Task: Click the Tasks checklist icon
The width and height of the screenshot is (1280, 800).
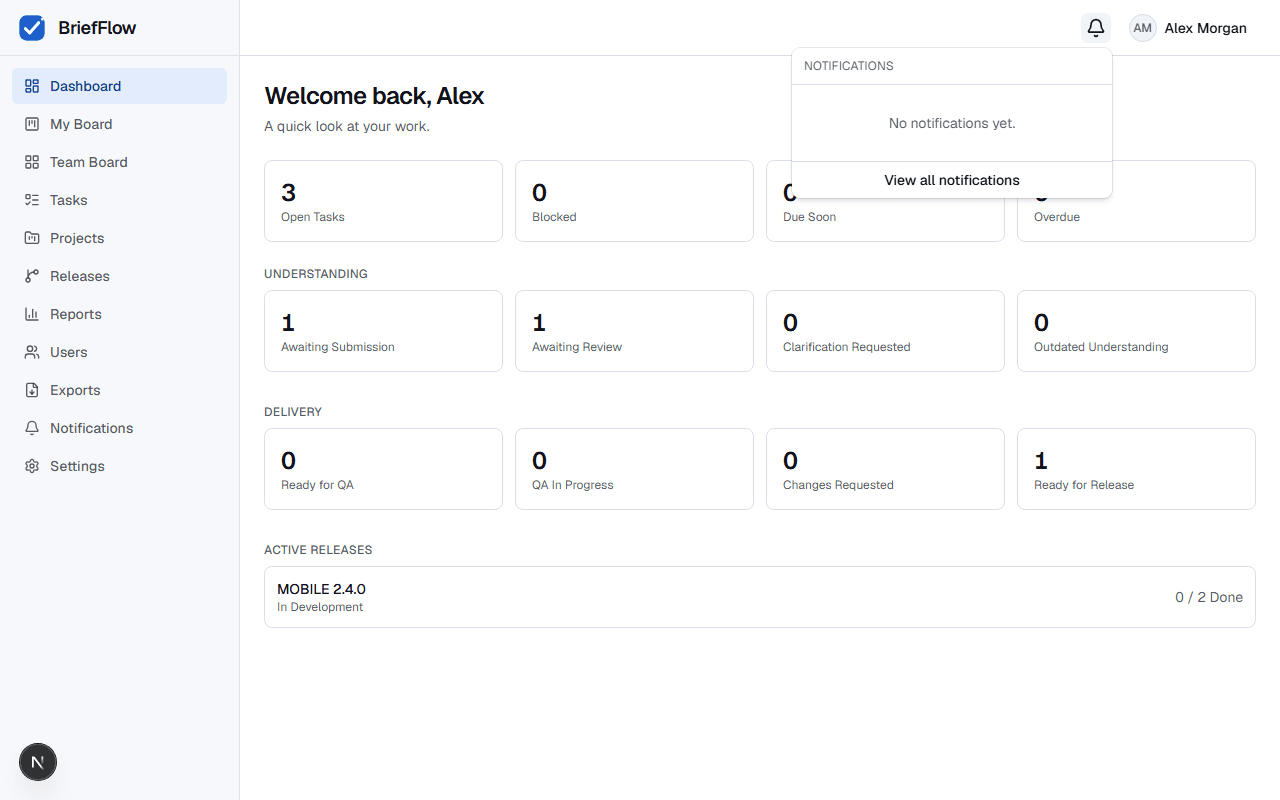Action: pyautogui.click(x=32, y=200)
